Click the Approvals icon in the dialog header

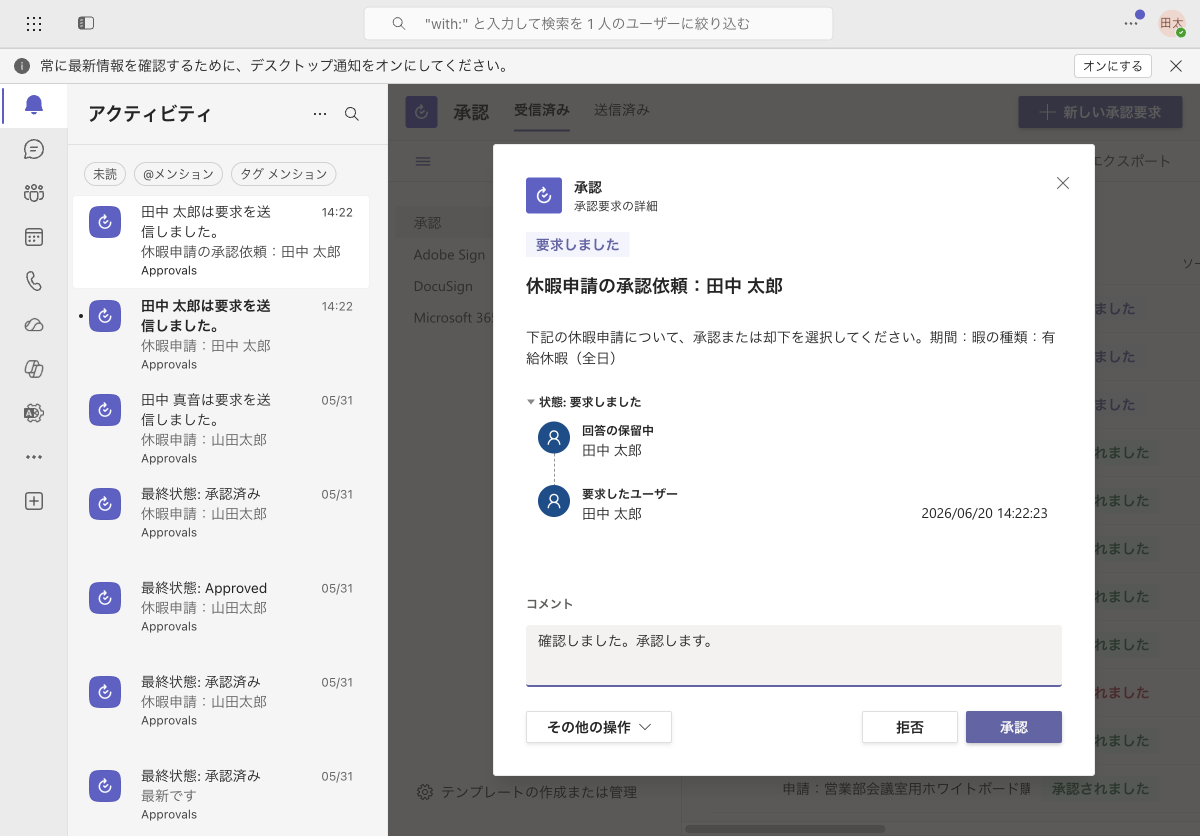pyautogui.click(x=544, y=196)
